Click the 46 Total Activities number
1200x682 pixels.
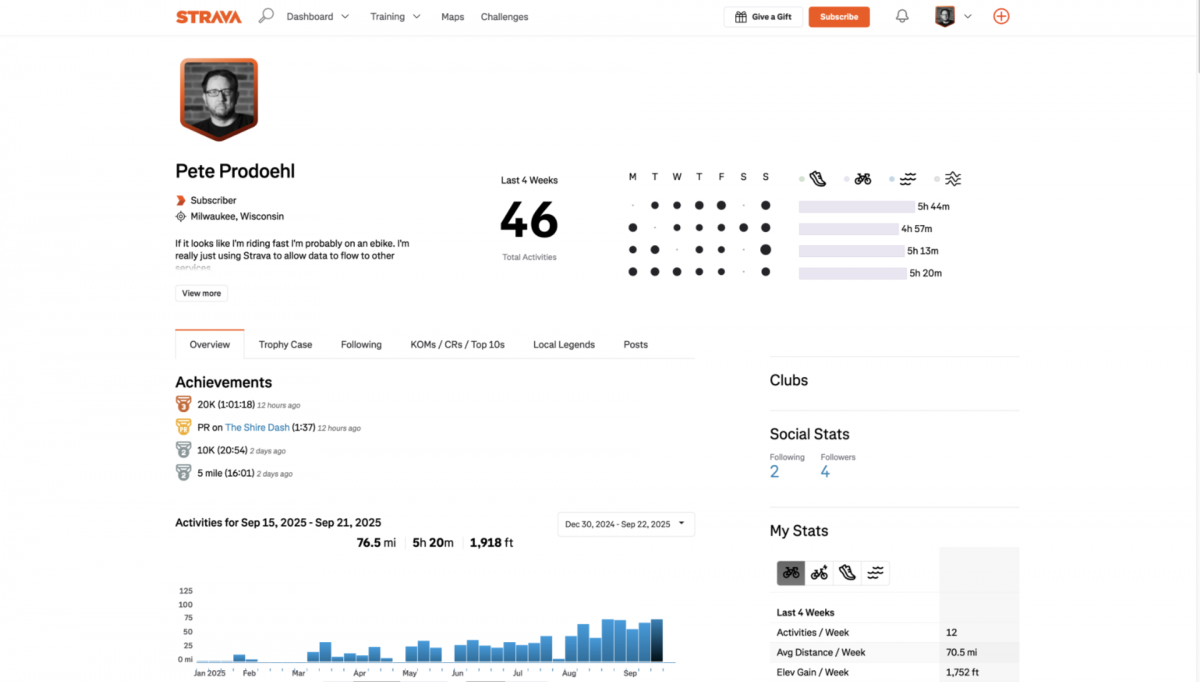click(x=529, y=219)
